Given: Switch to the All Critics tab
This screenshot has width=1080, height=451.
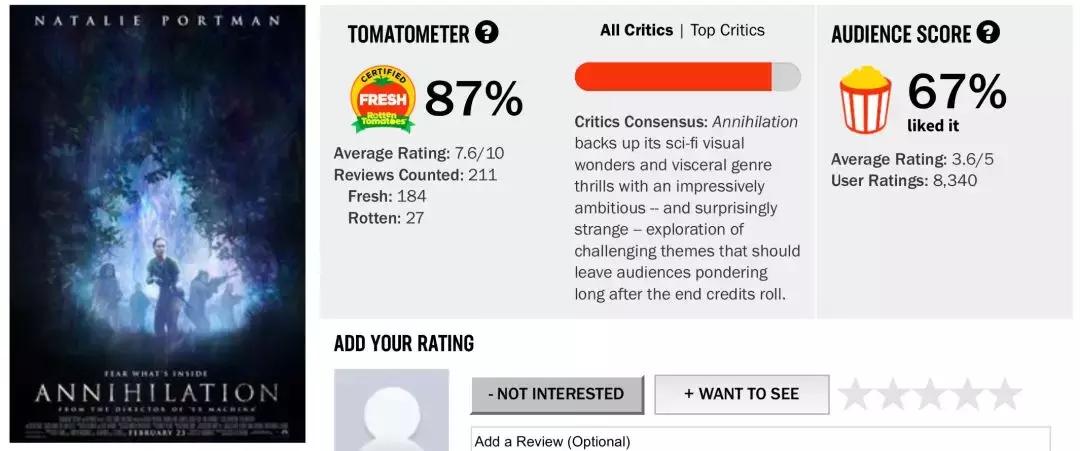Looking at the screenshot, I should pyautogui.click(x=636, y=30).
